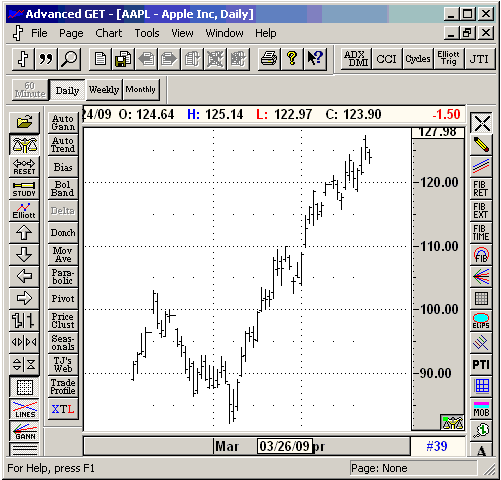Switch chart to Monthly timeframe
This screenshot has height=480, width=501.
pyautogui.click(x=141, y=89)
